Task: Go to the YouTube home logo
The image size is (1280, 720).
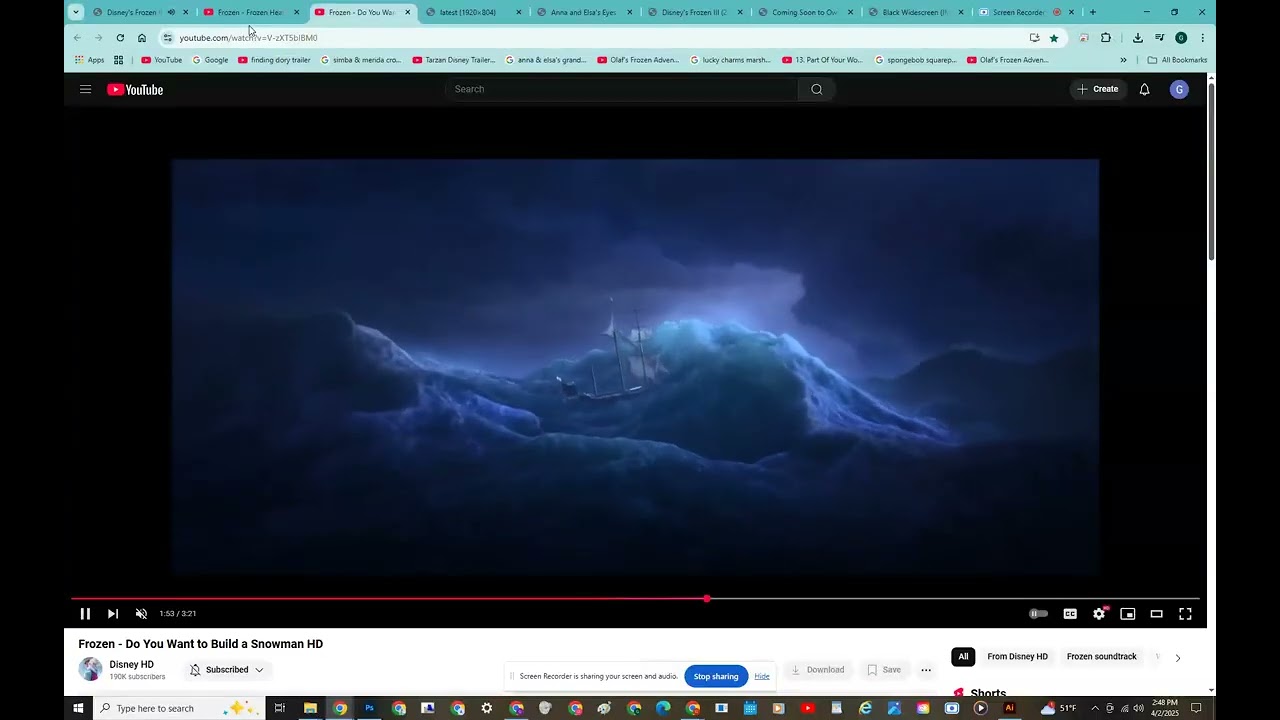Action: tap(135, 90)
